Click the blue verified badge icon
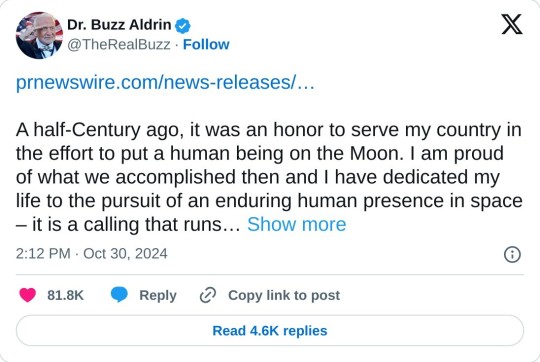This screenshot has height=362, width=540. [183, 26]
